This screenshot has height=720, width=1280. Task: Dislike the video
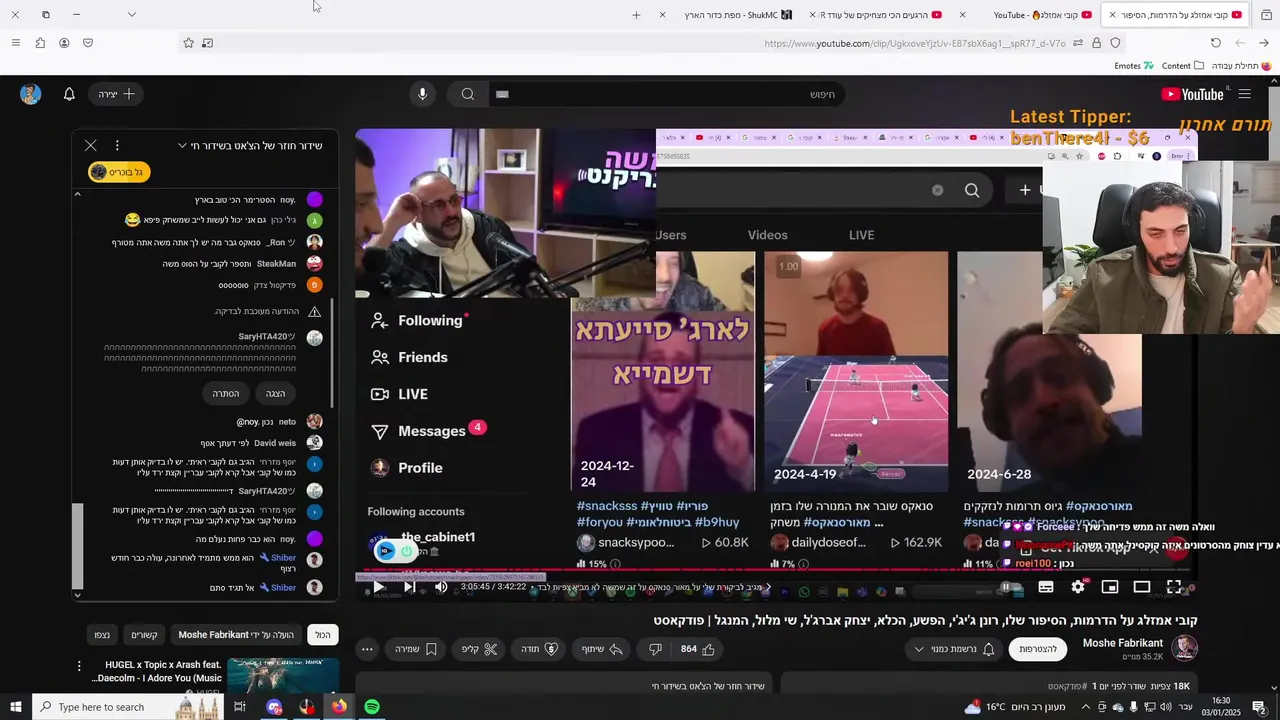click(655, 649)
